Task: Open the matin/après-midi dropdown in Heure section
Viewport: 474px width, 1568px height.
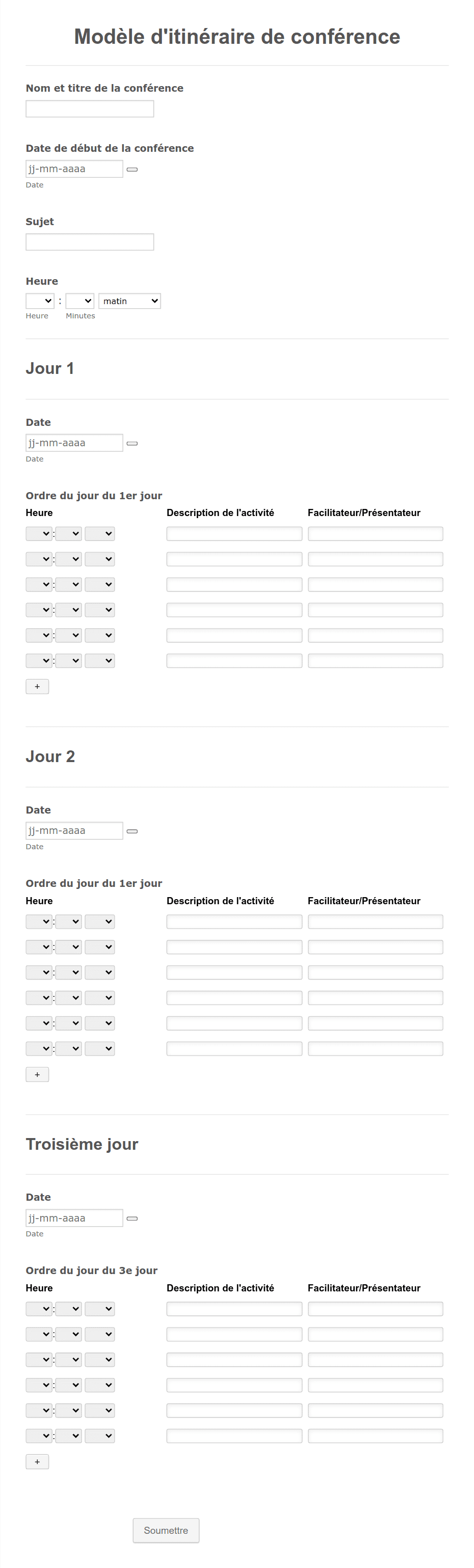Action: 129,301
